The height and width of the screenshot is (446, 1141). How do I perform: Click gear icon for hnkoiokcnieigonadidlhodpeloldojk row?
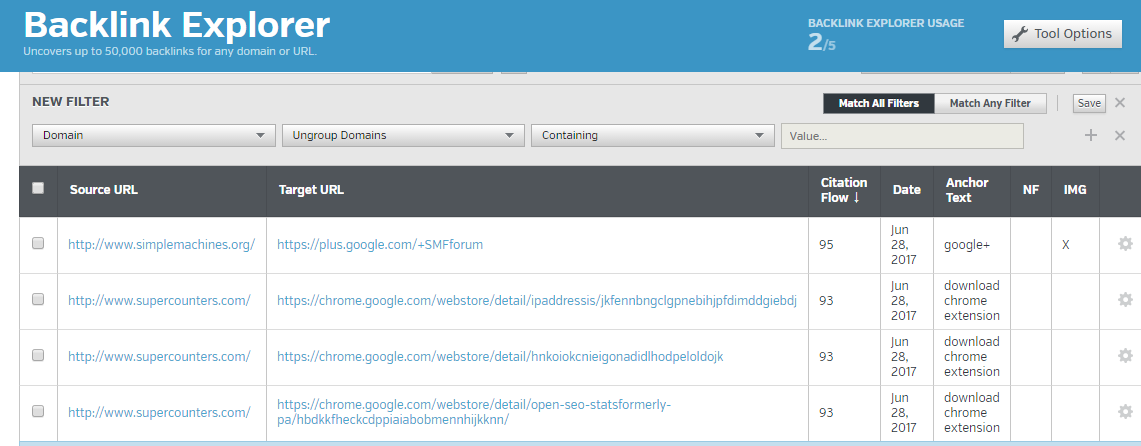tap(1125, 356)
